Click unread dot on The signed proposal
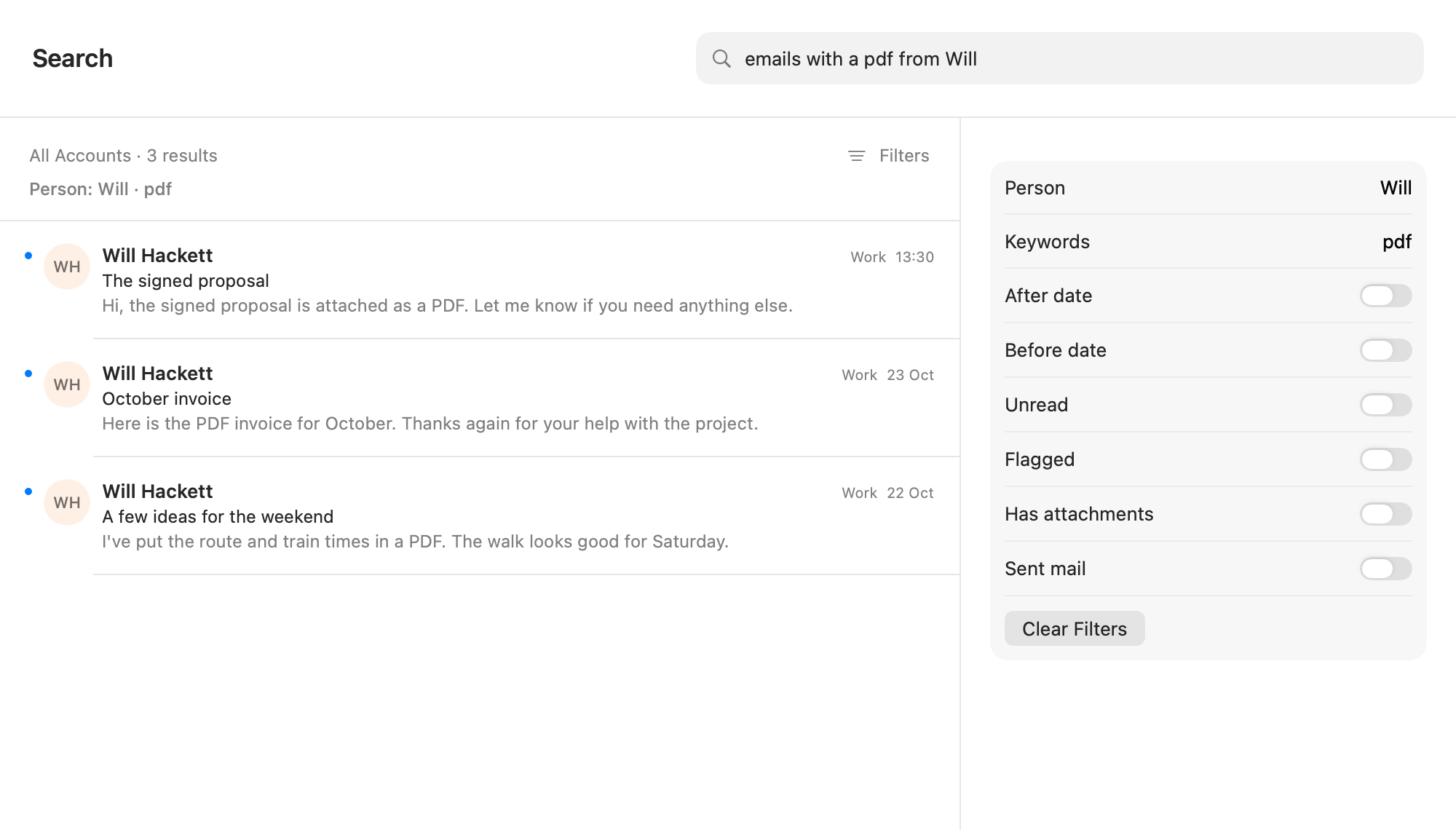 (28, 256)
